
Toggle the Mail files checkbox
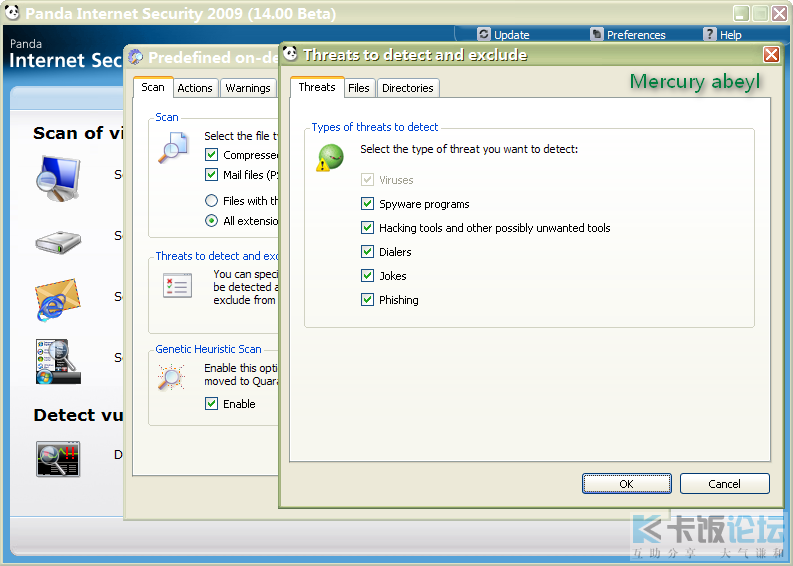pyautogui.click(x=211, y=175)
